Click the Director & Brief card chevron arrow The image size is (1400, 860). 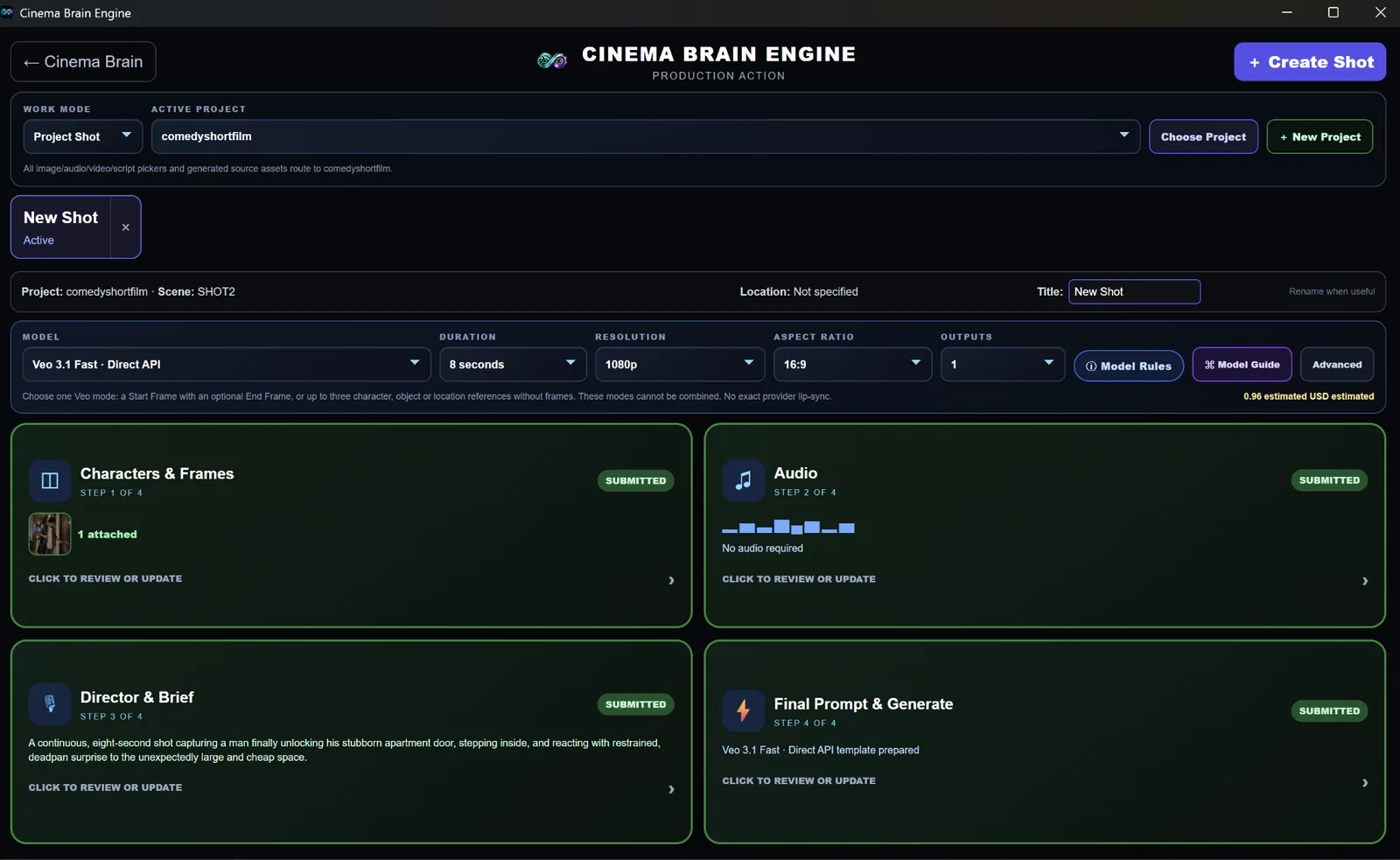point(671,789)
